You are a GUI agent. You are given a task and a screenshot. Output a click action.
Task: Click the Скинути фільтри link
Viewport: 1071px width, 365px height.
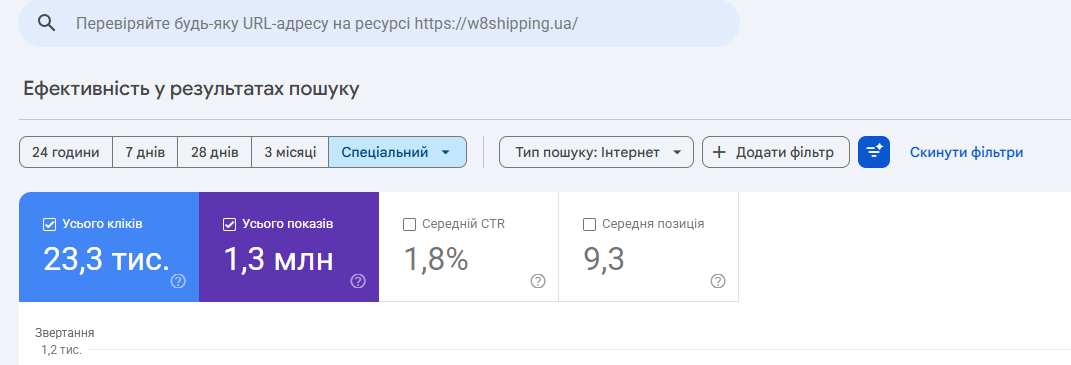tap(966, 152)
